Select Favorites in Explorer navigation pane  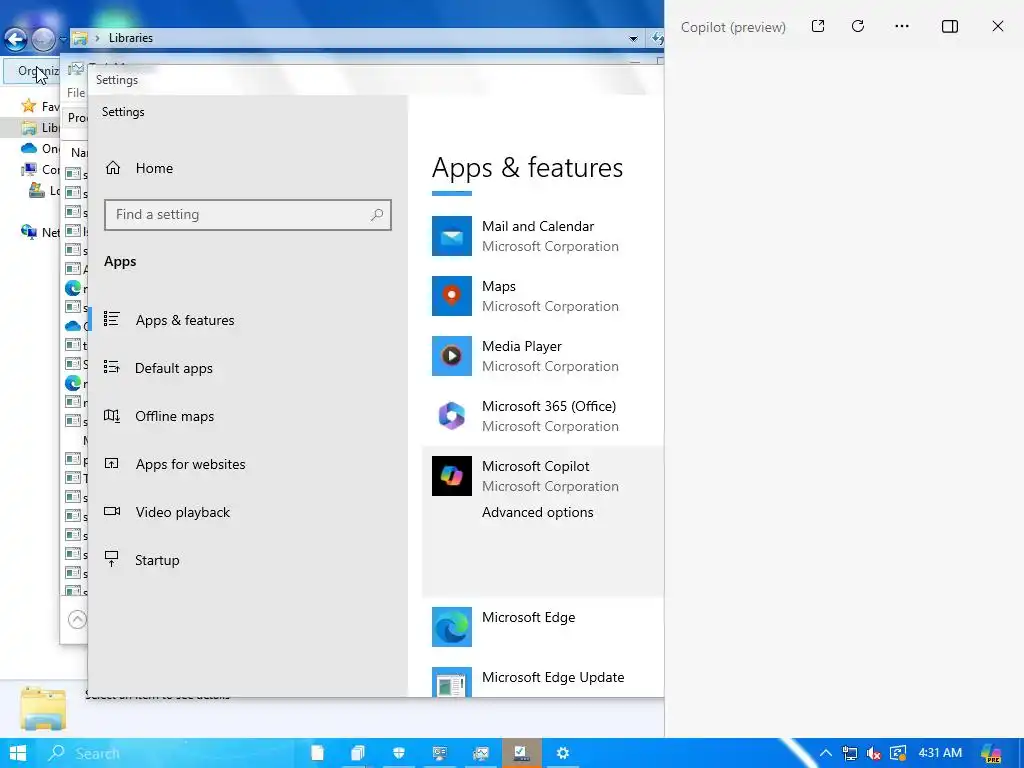40,106
